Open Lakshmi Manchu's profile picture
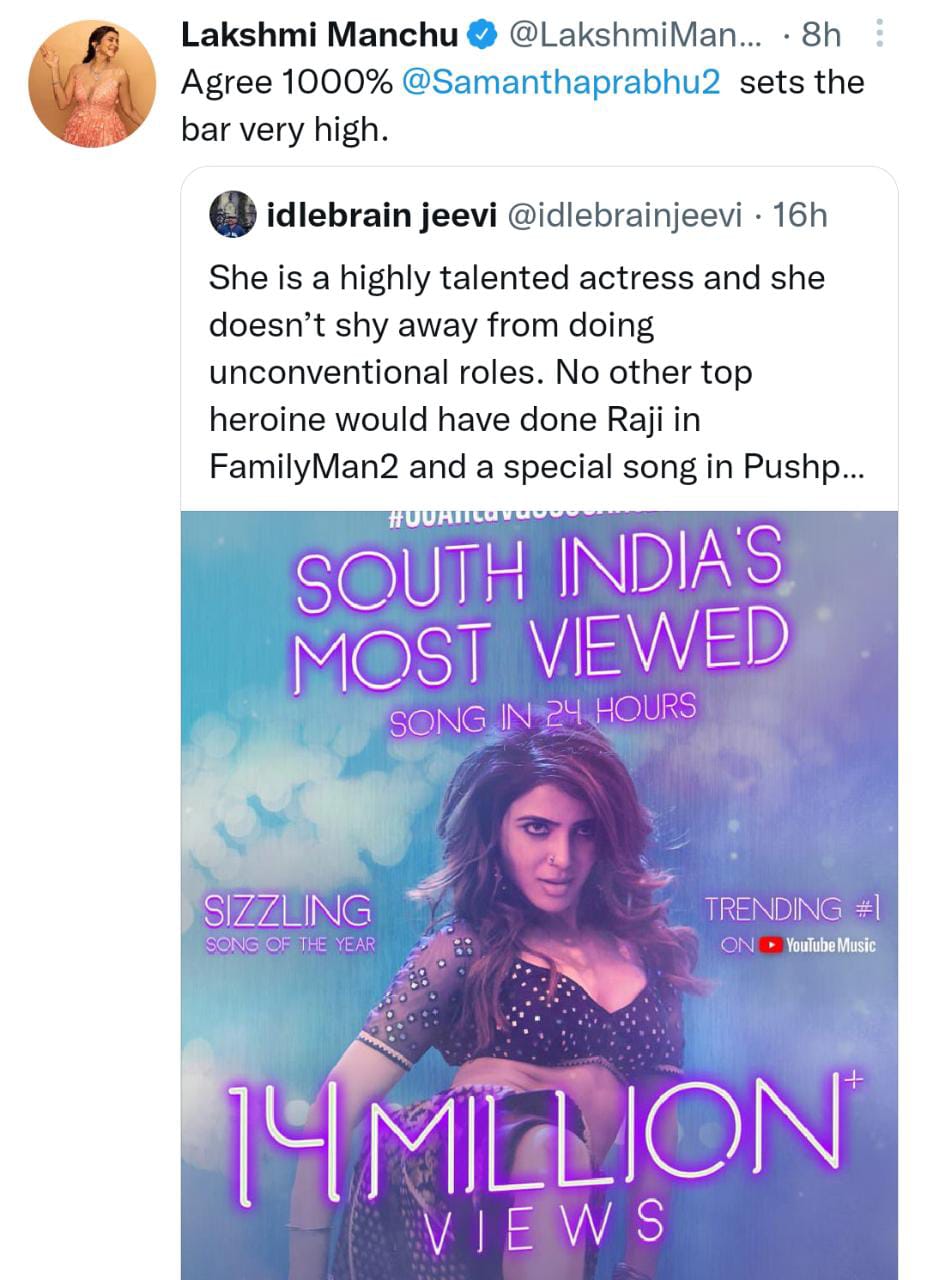 pyautogui.click(x=92, y=83)
